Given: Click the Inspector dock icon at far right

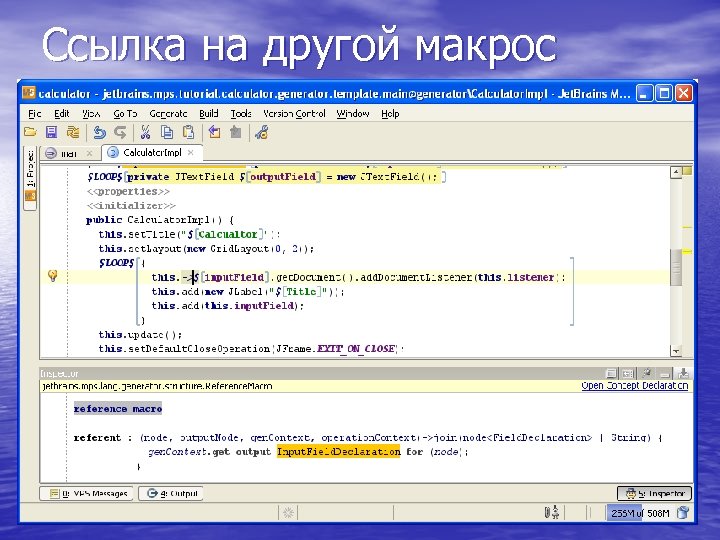Looking at the screenshot, I should [x=683, y=373].
